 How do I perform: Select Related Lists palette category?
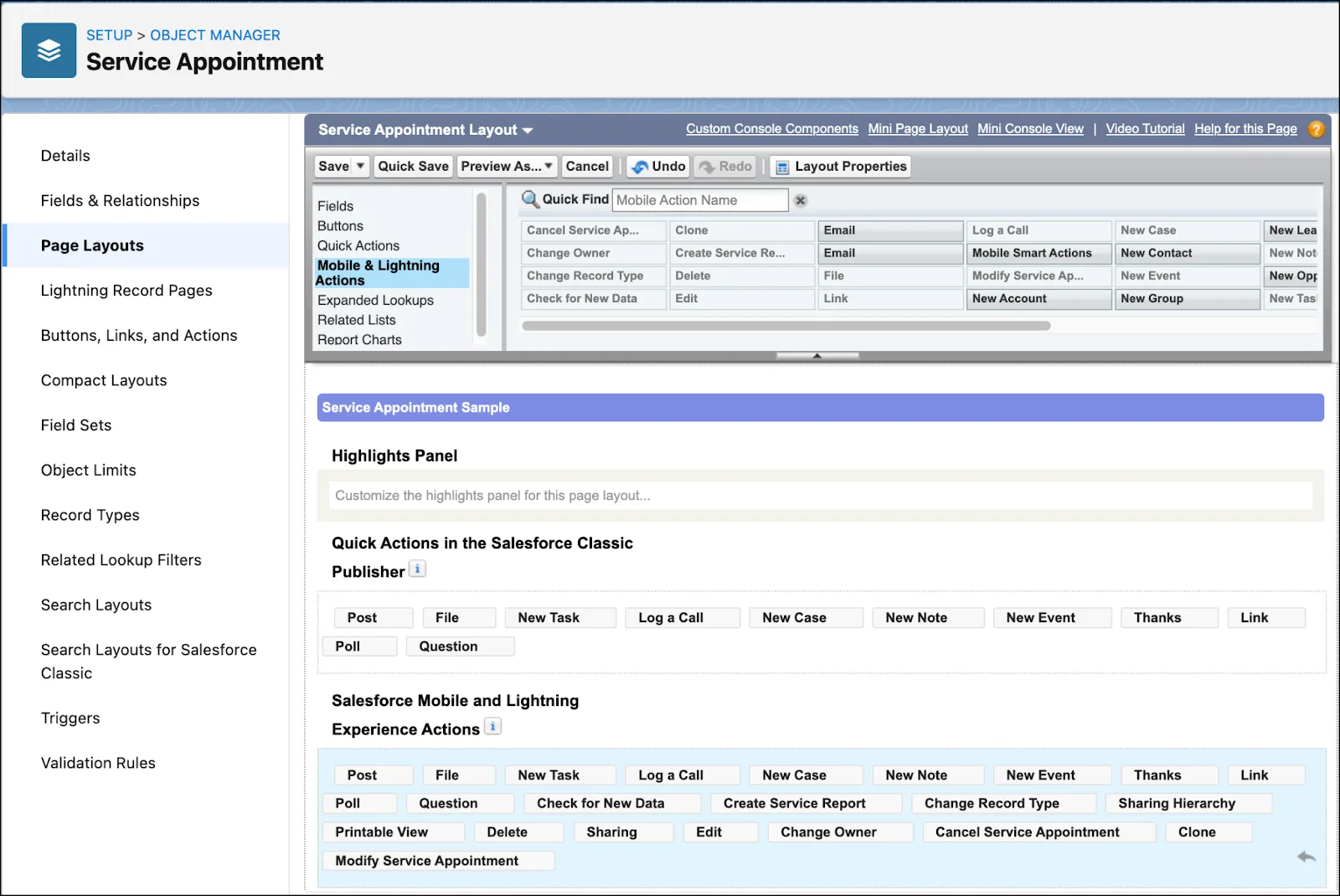pyautogui.click(x=356, y=320)
